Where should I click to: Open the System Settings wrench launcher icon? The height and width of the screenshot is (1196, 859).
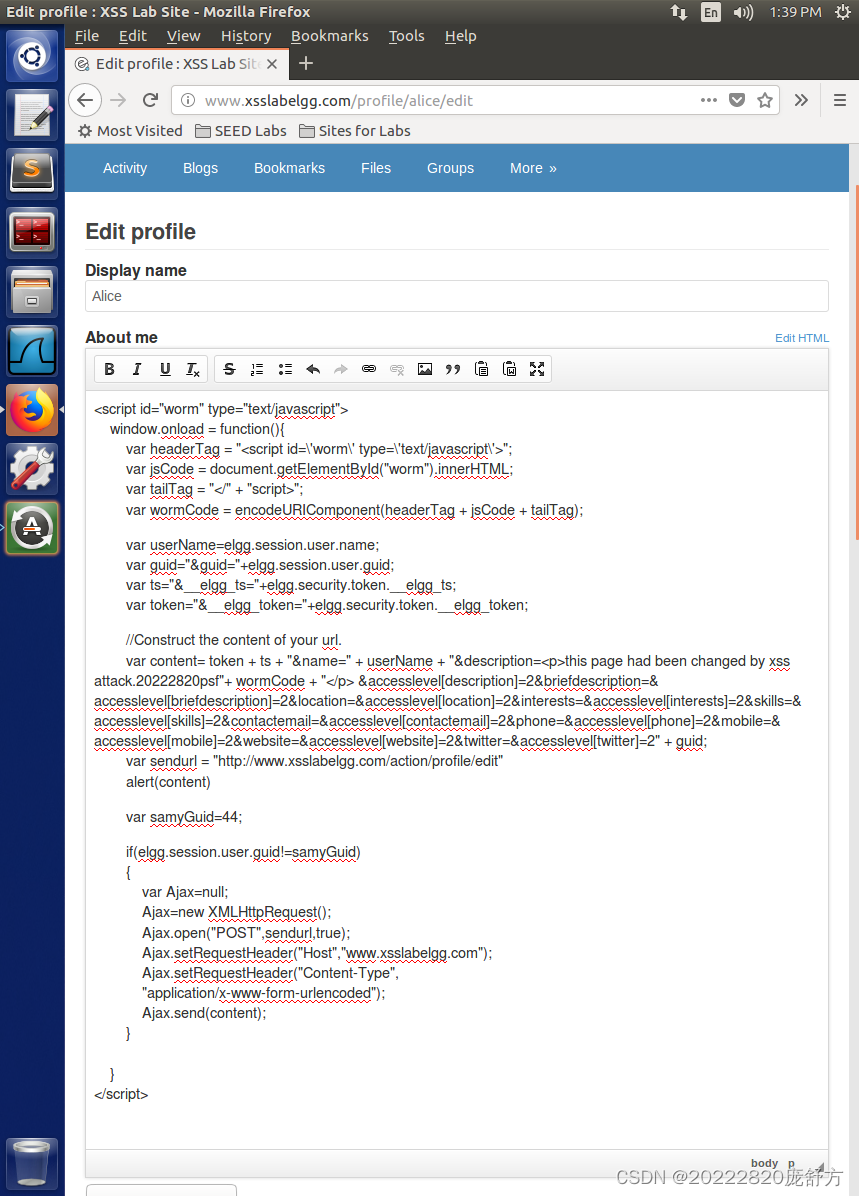pyautogui.click(x=32, y=468)
